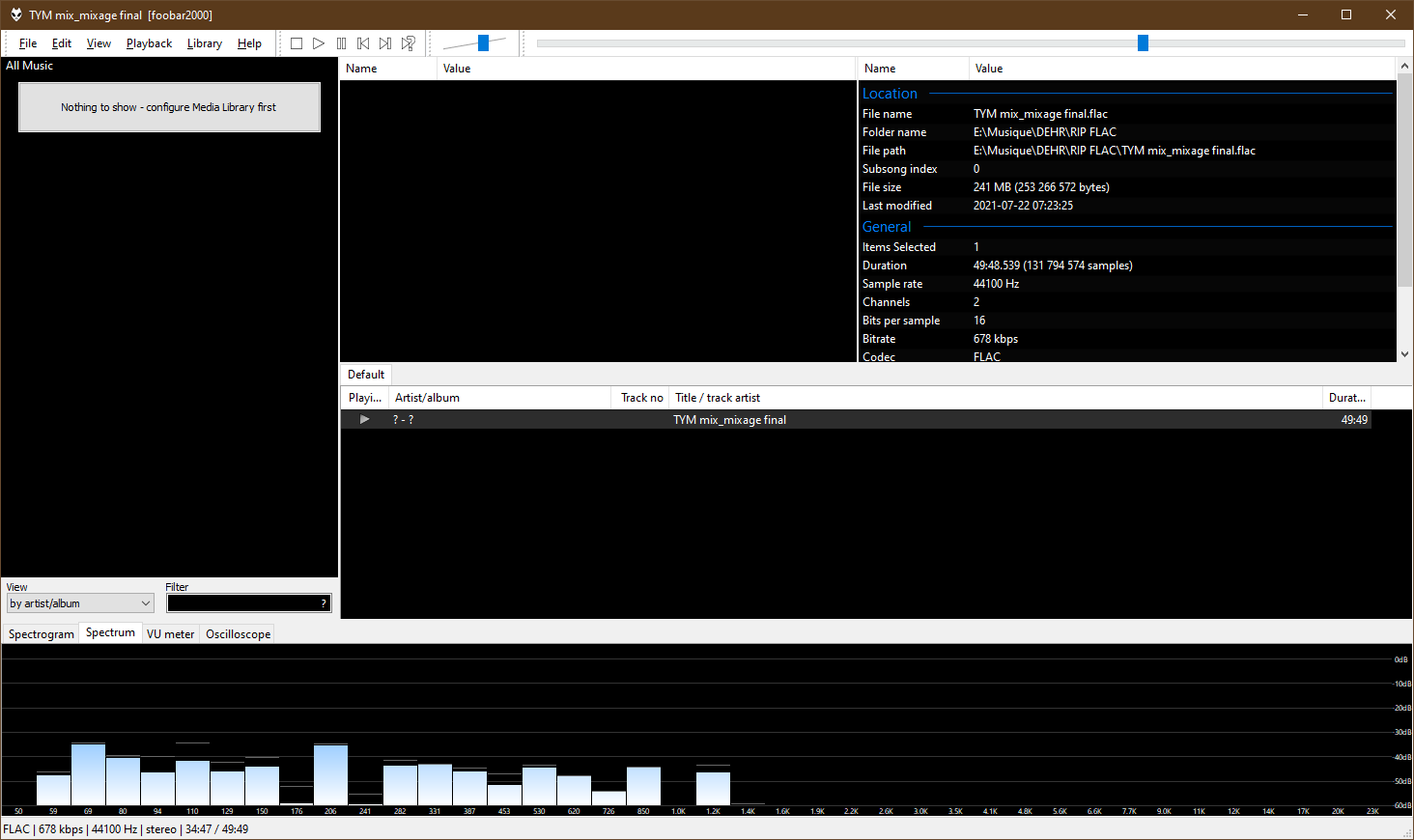1414x840 pixels.
Task: Open the Edit menu
Action: pos(62,43)
